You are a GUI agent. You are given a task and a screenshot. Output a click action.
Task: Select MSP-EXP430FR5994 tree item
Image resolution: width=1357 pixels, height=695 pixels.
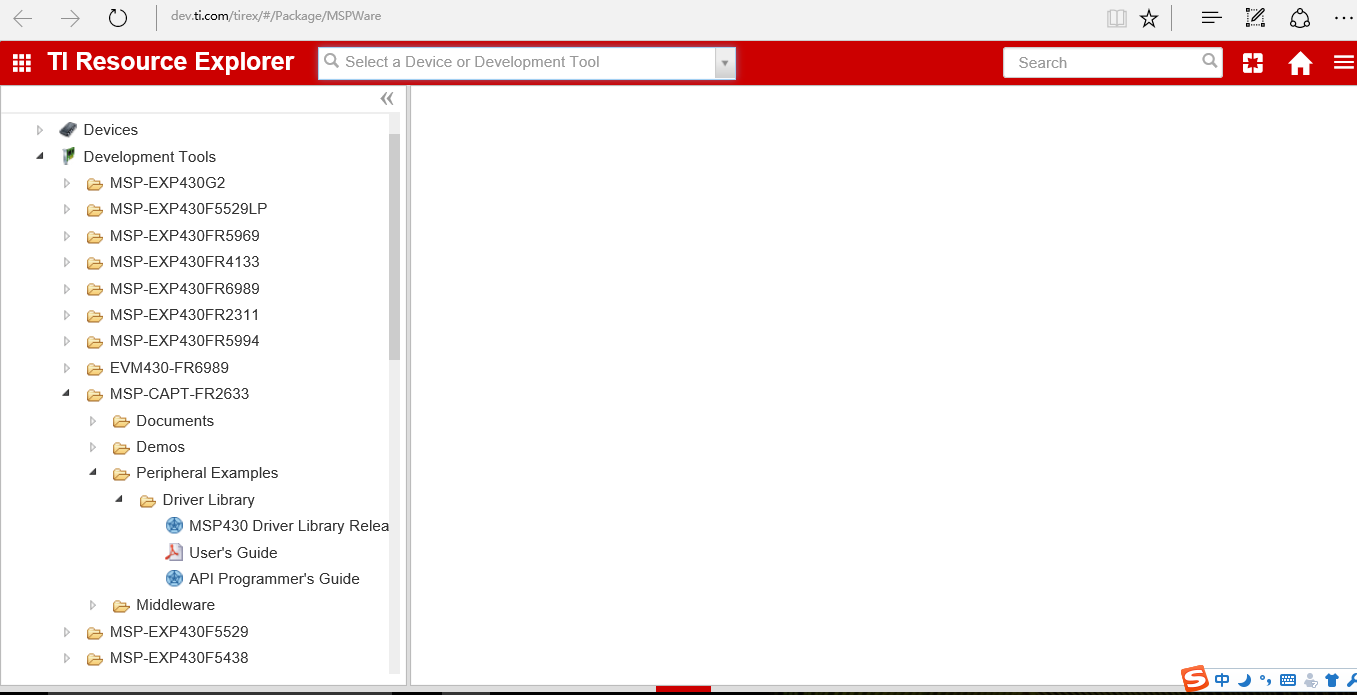click(x=184, y=341)
